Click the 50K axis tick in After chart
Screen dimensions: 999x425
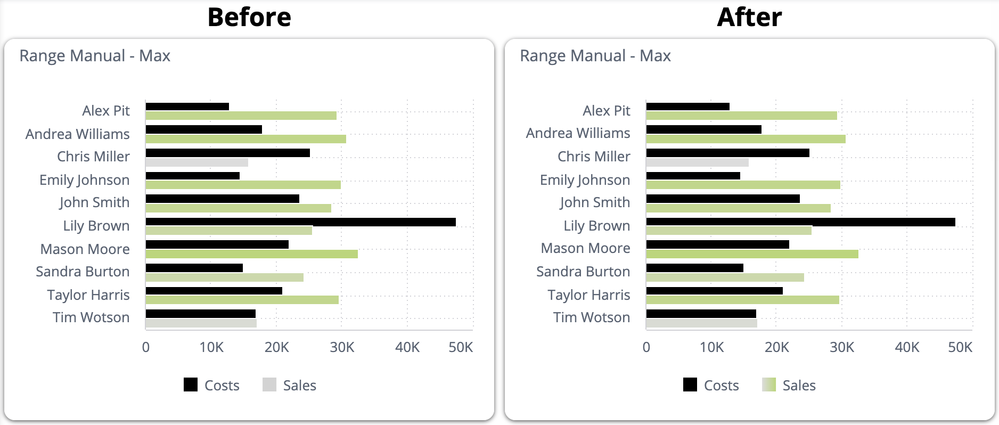[x=960, y=347]
